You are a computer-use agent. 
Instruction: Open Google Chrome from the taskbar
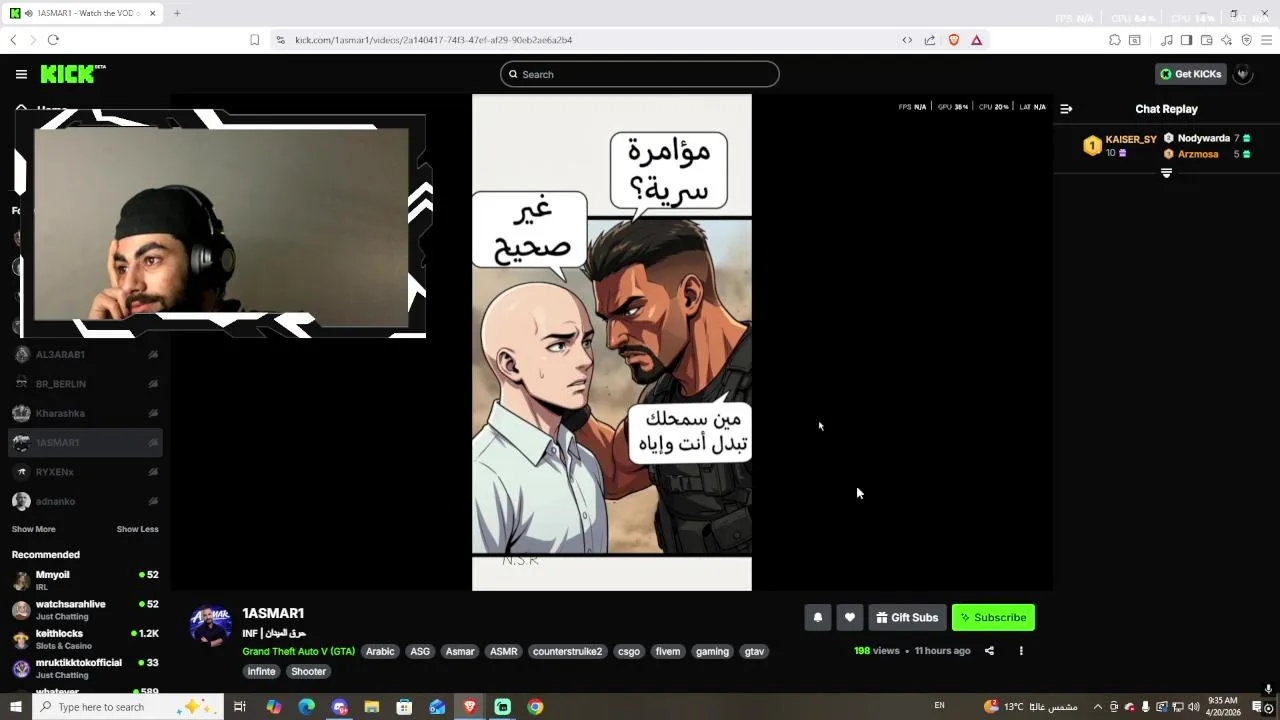[x=535, y=707]
